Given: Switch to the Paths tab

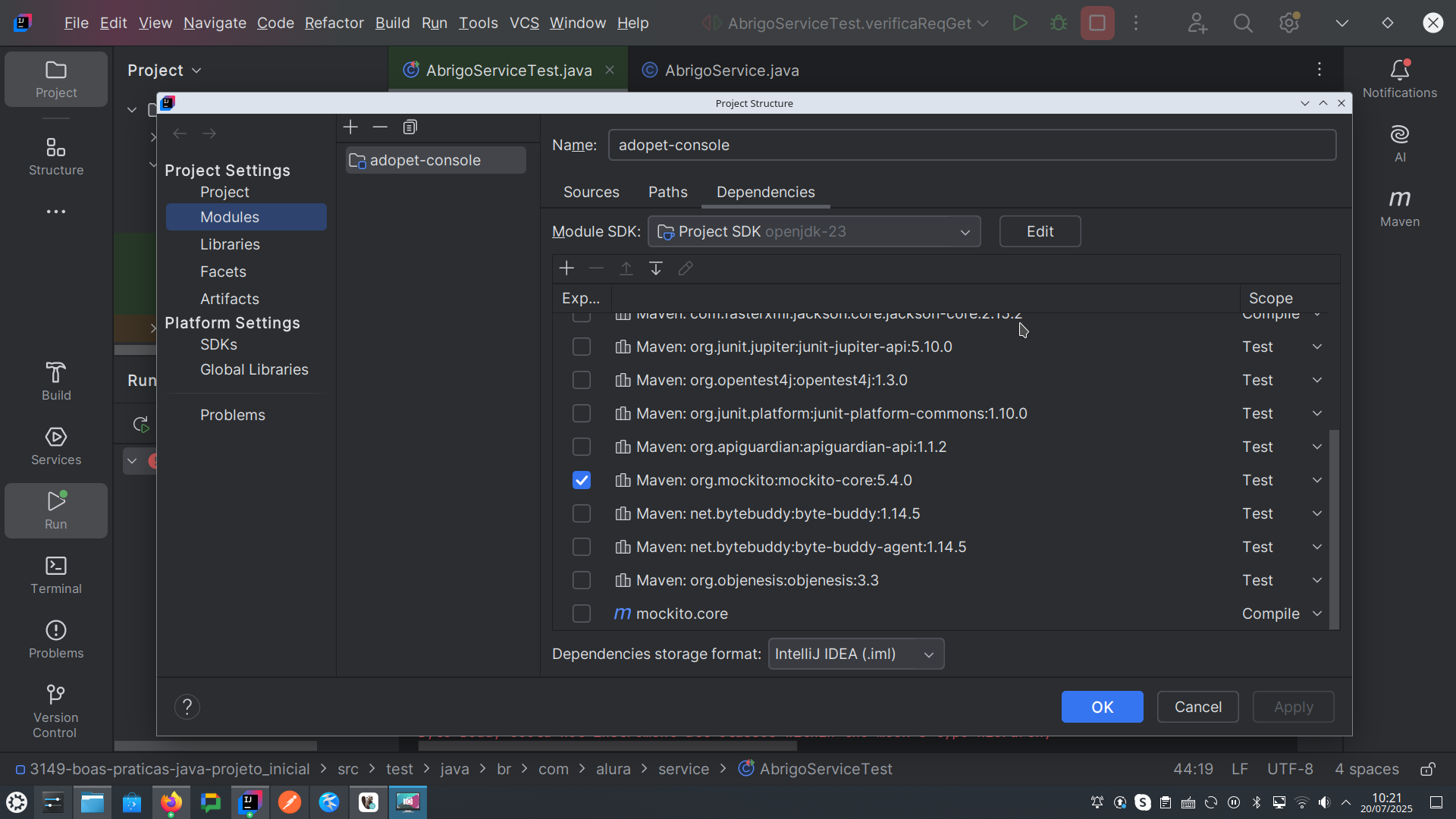Looking at the screenshot, I should pos(668,192).
